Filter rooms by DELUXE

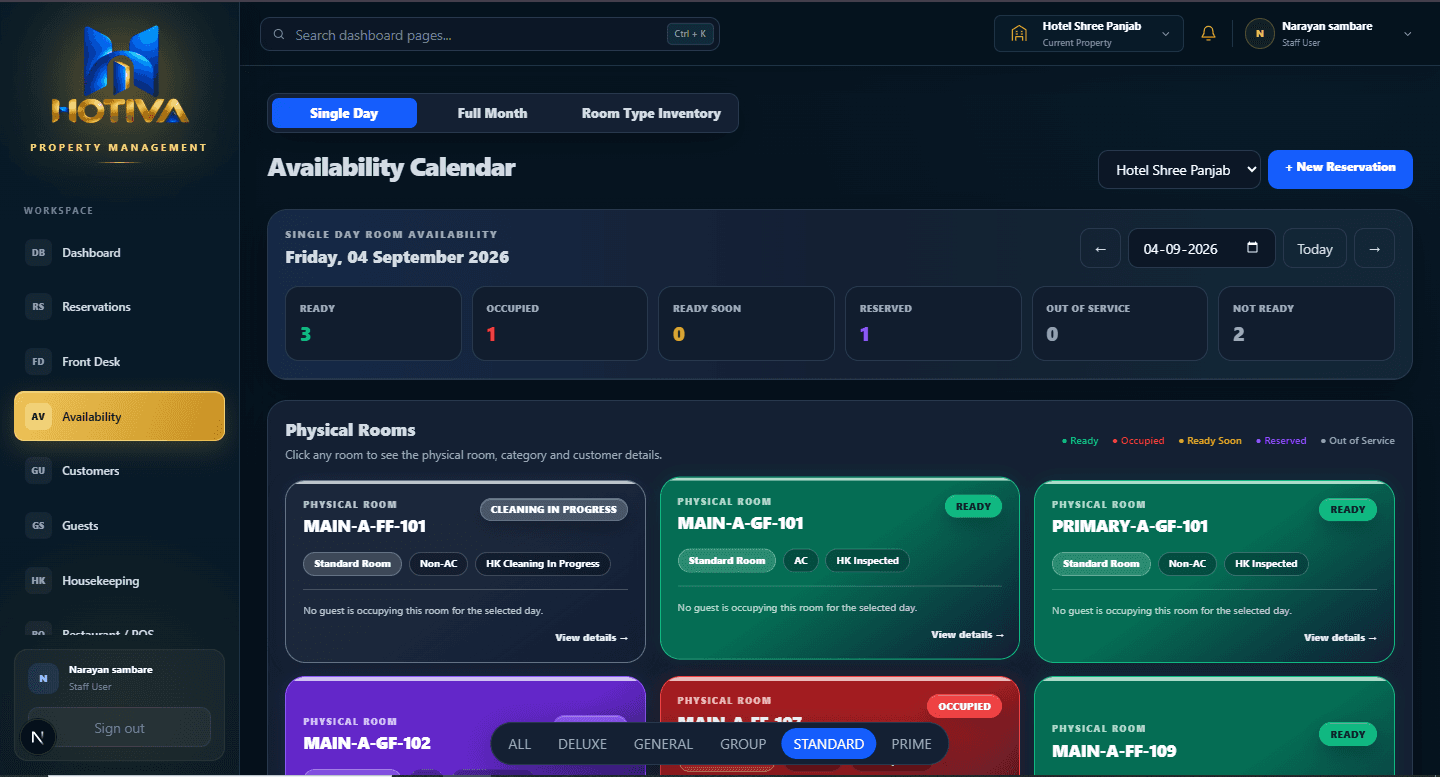coord(582,744)
